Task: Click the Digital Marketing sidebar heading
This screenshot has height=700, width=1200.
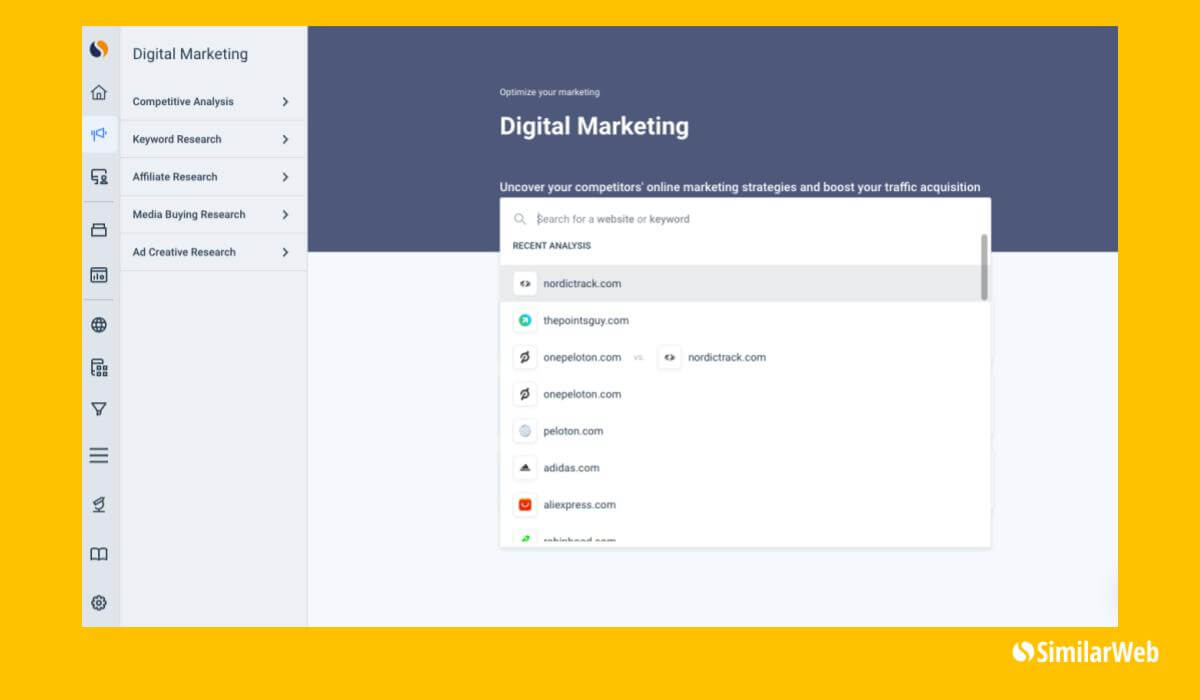Action: point(190,54)
